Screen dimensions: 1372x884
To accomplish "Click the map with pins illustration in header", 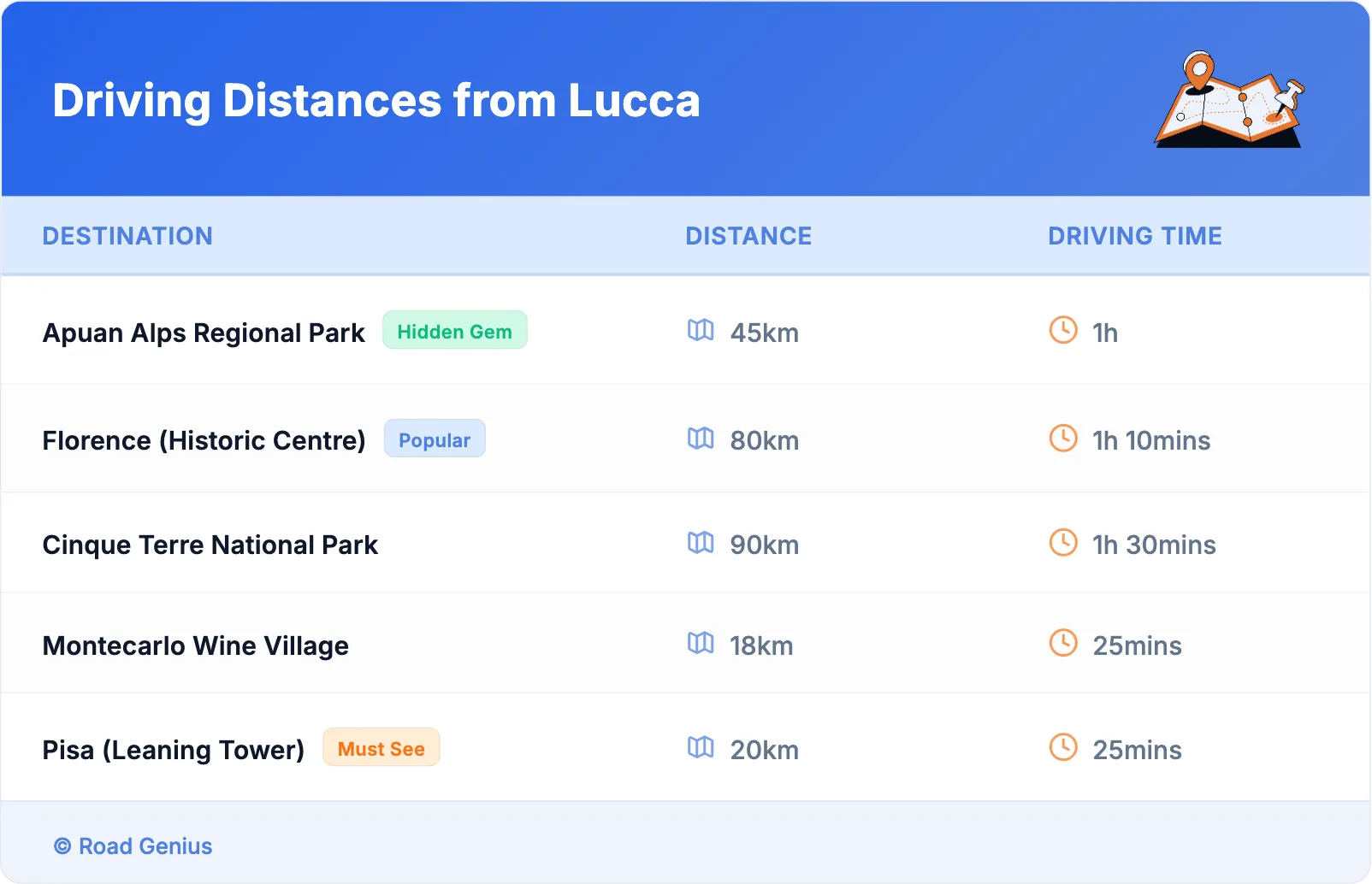I will (x=1230, y=99).
